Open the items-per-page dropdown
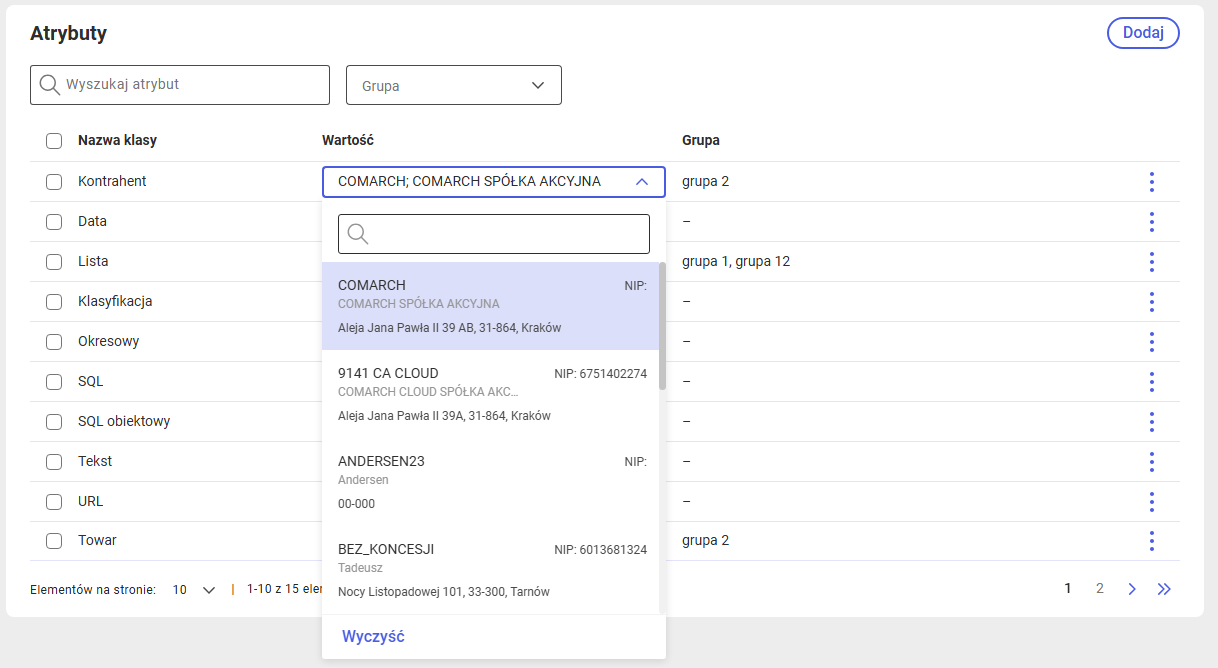The height and width of the screenshot is (668, 1218). tap(194, 590)
